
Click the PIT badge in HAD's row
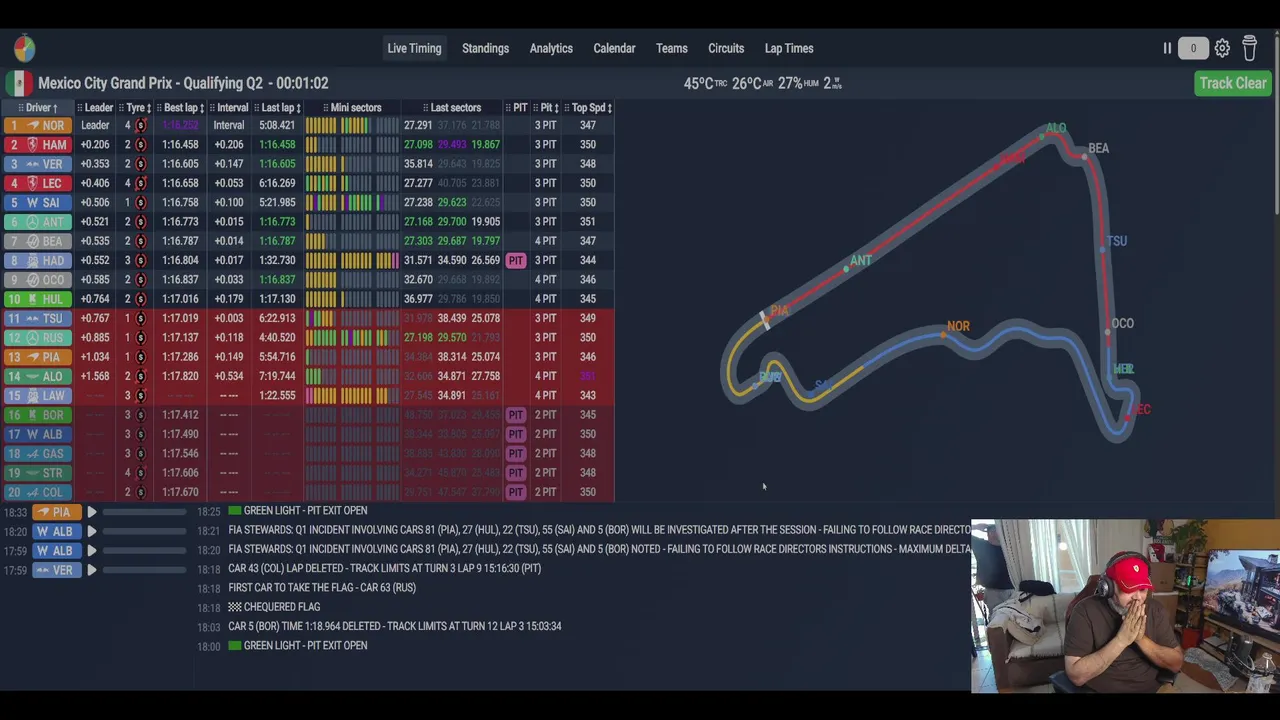(x=515, y=260)
